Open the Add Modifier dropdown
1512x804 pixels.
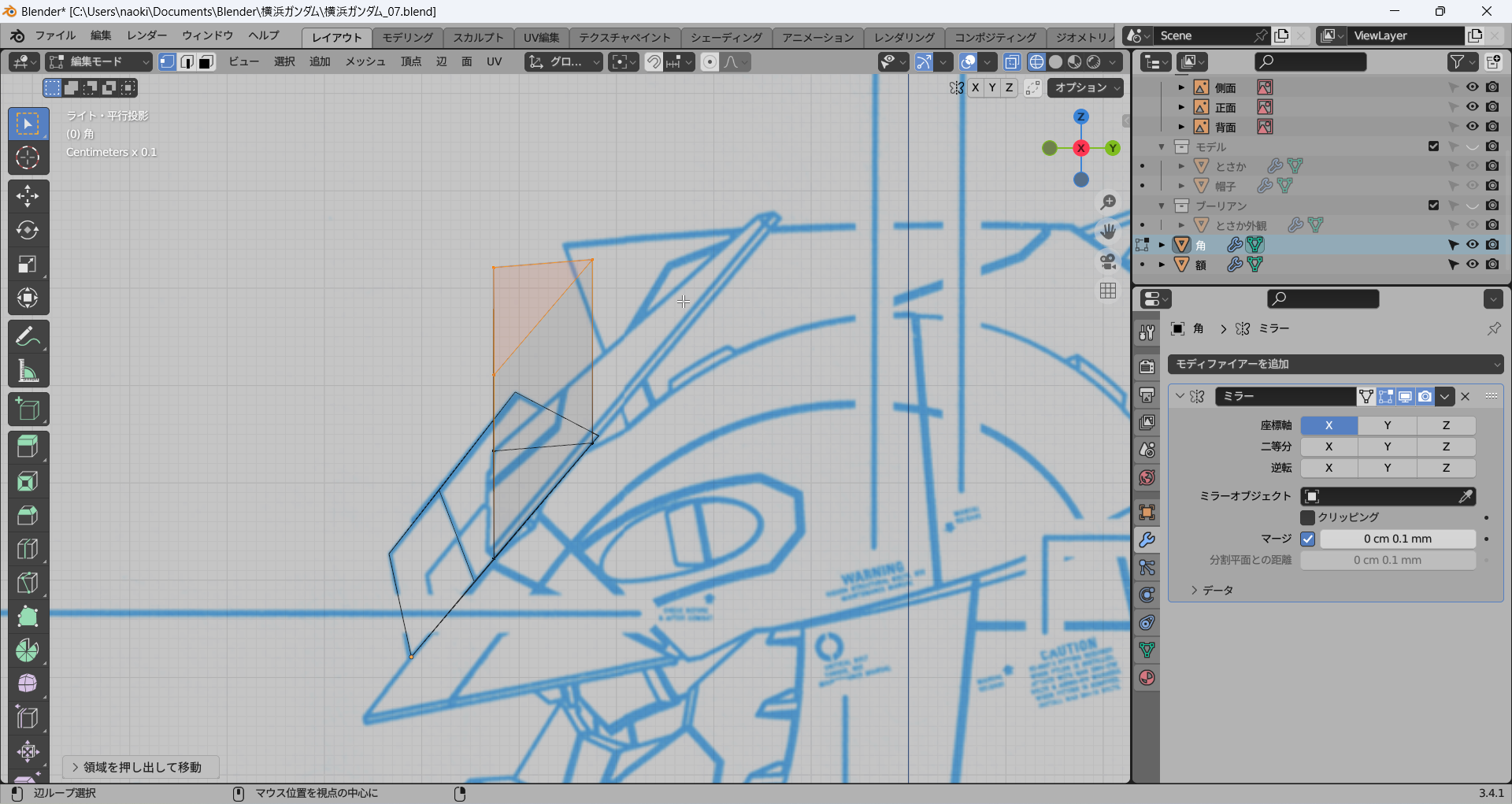1335,364
